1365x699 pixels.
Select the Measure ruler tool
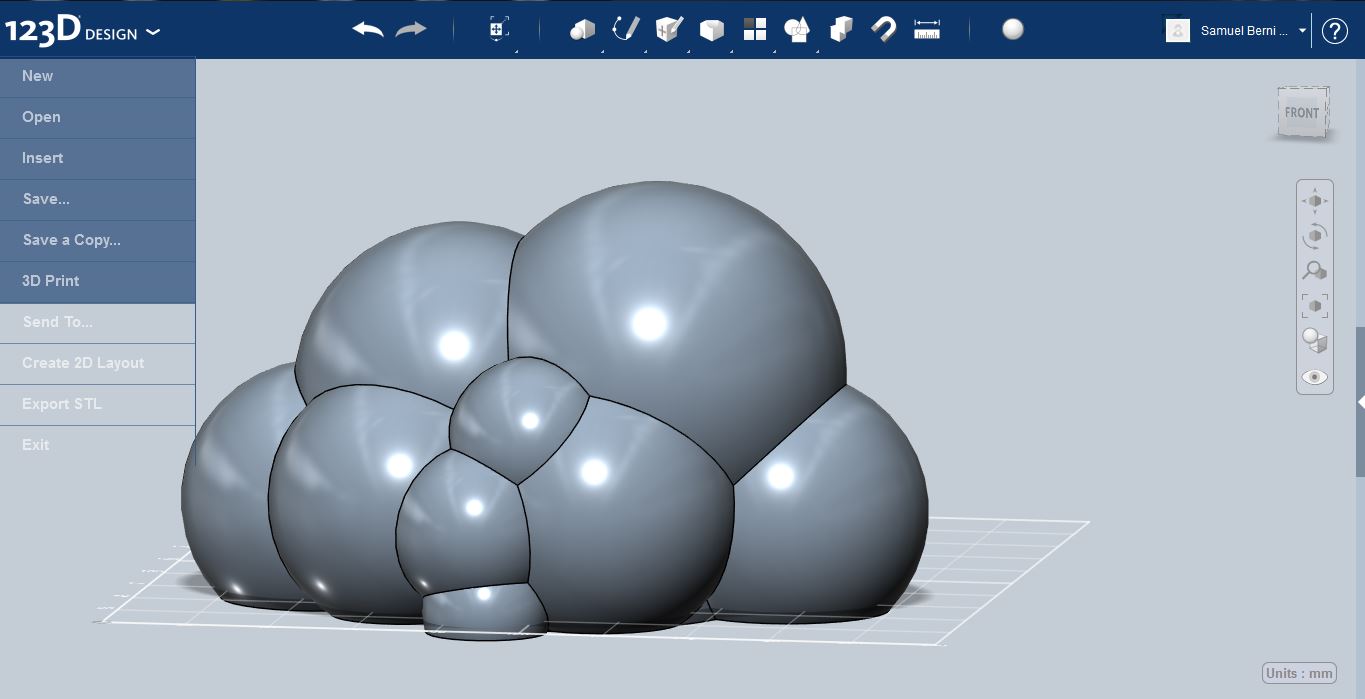click(x=926, y=29)
